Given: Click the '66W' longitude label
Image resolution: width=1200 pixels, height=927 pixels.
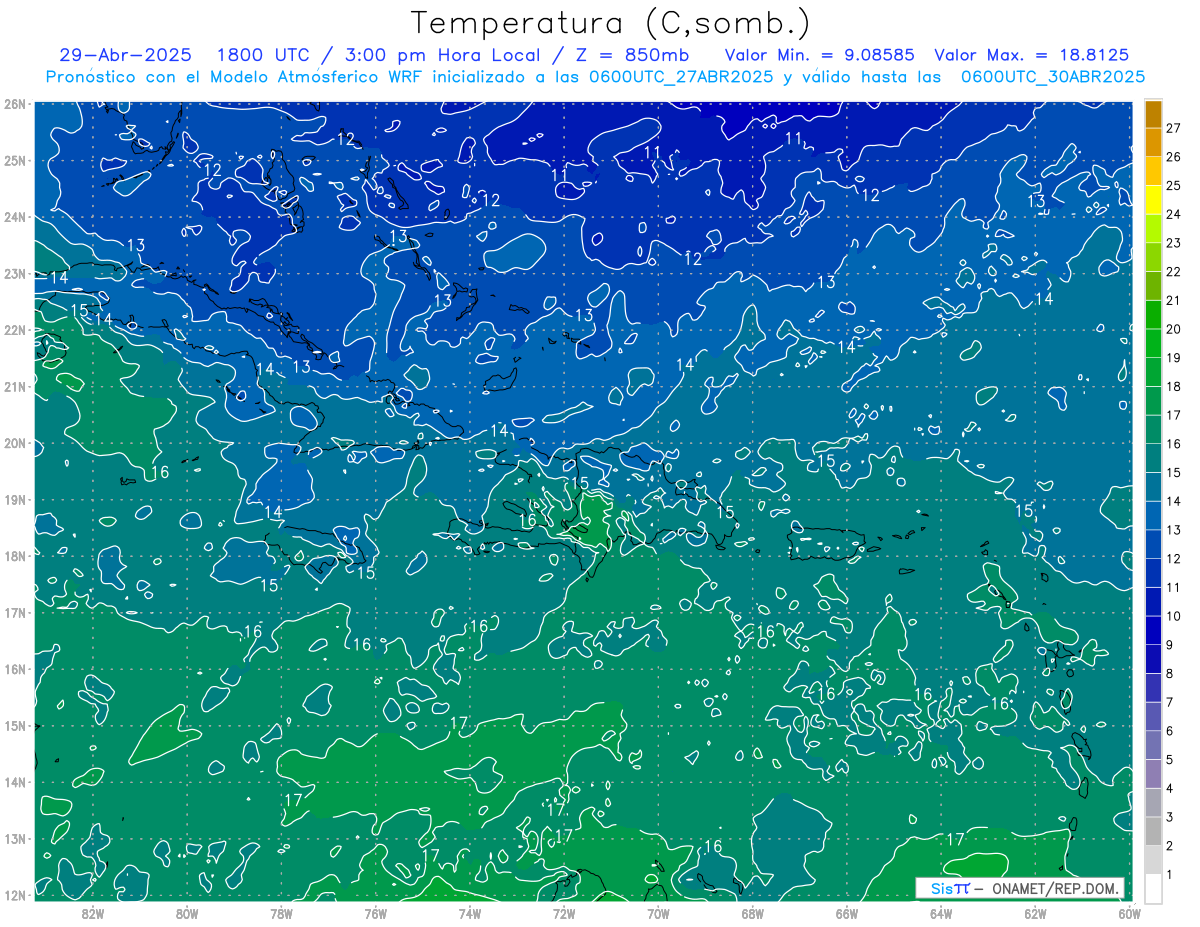Looking at the screenshot, I should pyautogui.click(x=846, y=913).
